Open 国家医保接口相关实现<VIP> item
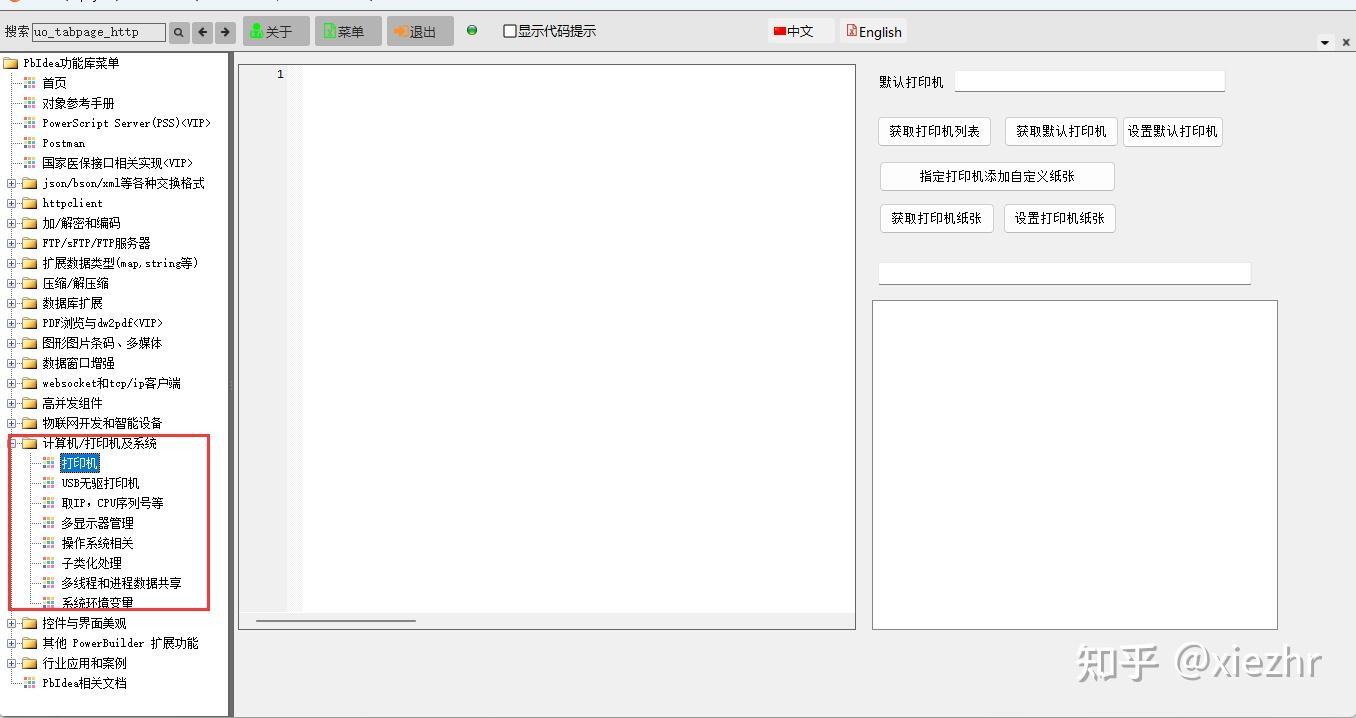 pos(117,163)
